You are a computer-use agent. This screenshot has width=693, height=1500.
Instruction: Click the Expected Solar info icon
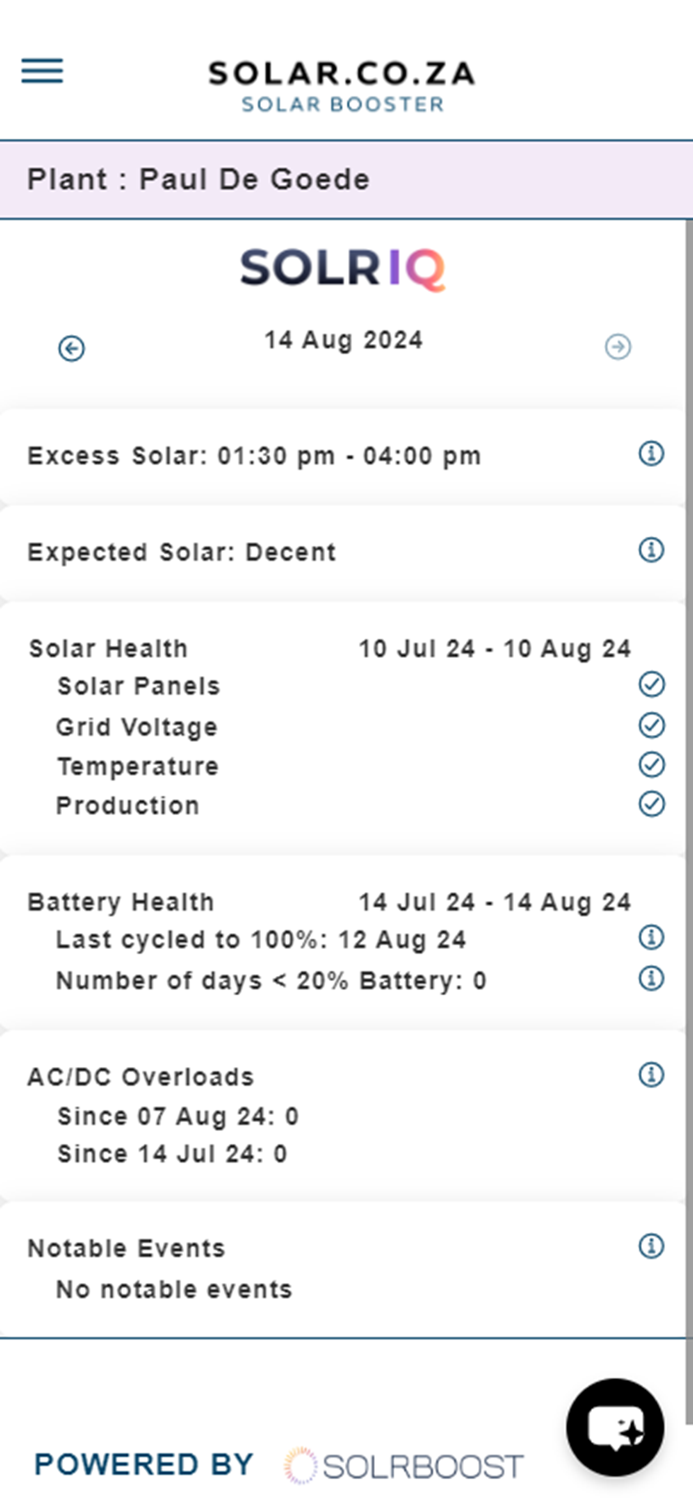[x=651, y=550]
